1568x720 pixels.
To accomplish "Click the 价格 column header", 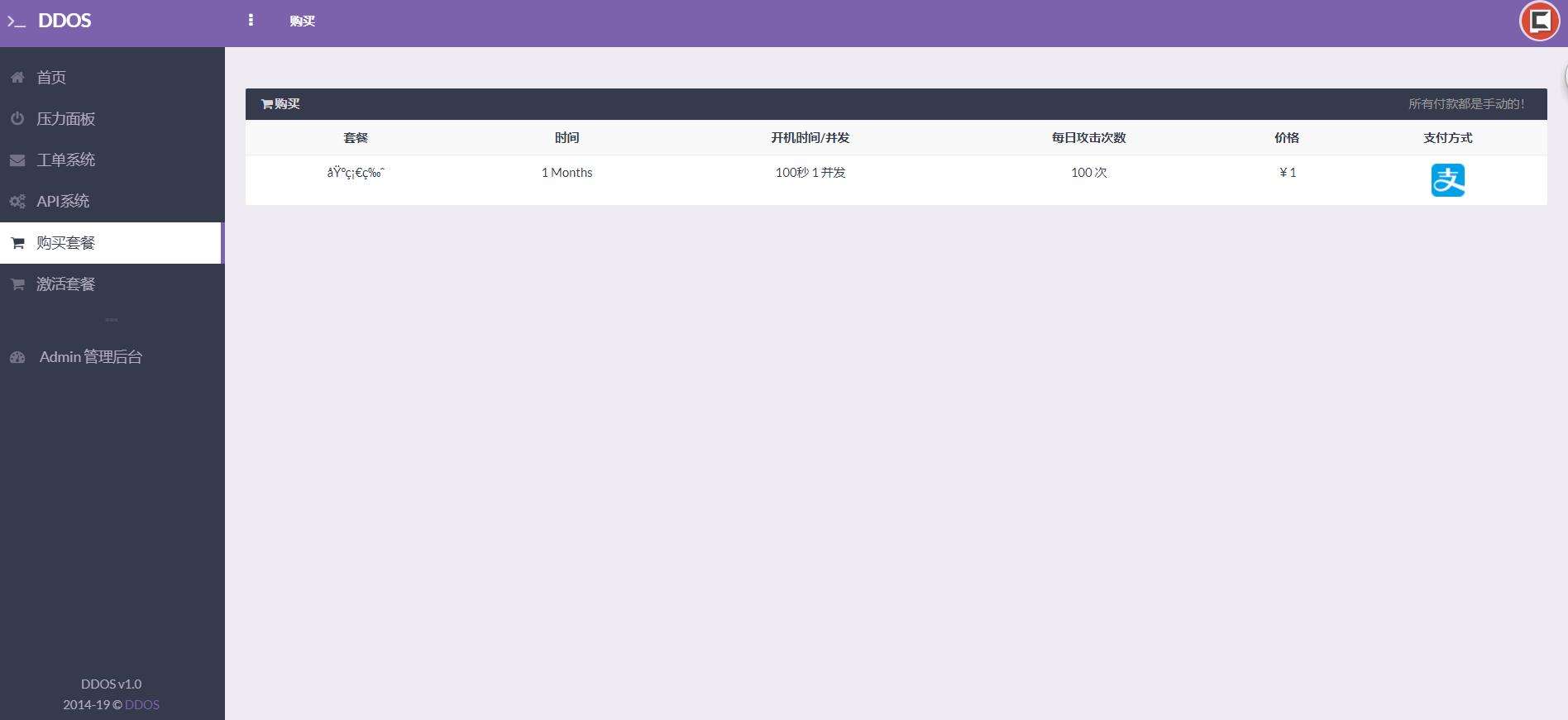I will click(x=1287, y=138).
